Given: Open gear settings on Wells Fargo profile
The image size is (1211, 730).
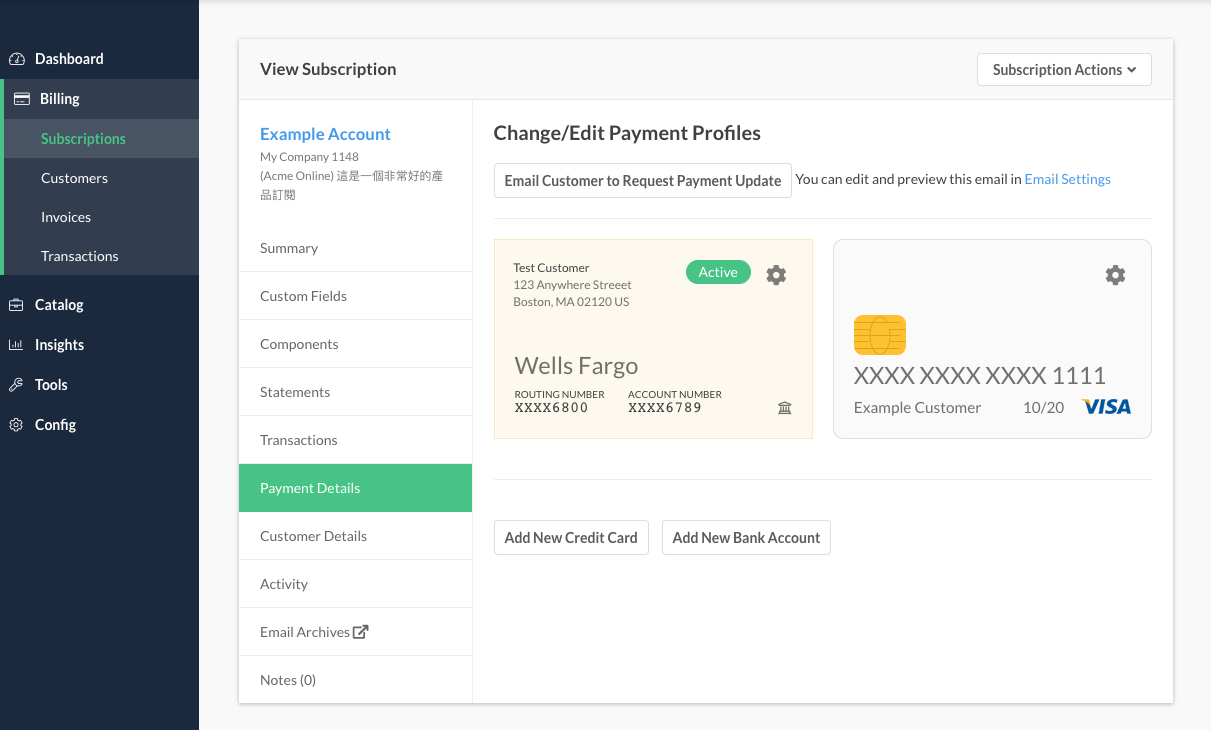Looking at the screenshot, I should point(776,275).
